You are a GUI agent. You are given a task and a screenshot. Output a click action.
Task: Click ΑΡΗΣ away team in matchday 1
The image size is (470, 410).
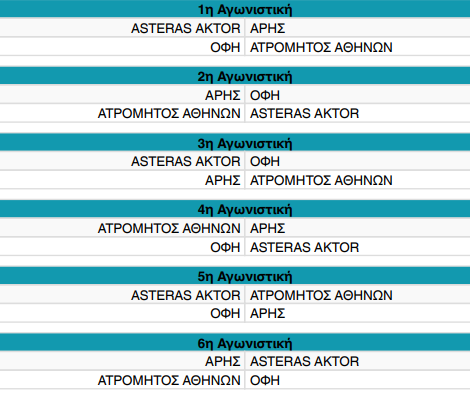click(x=268, y=28)
